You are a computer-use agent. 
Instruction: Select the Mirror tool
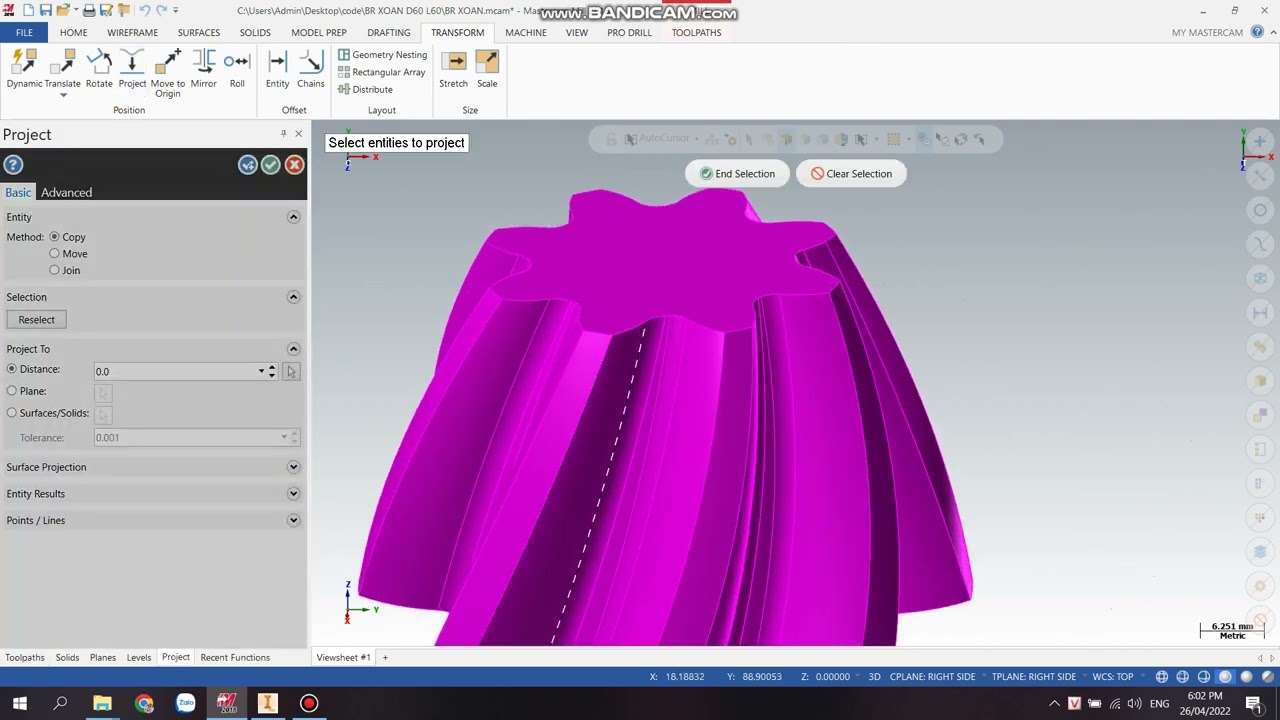(x=203, y=69)
